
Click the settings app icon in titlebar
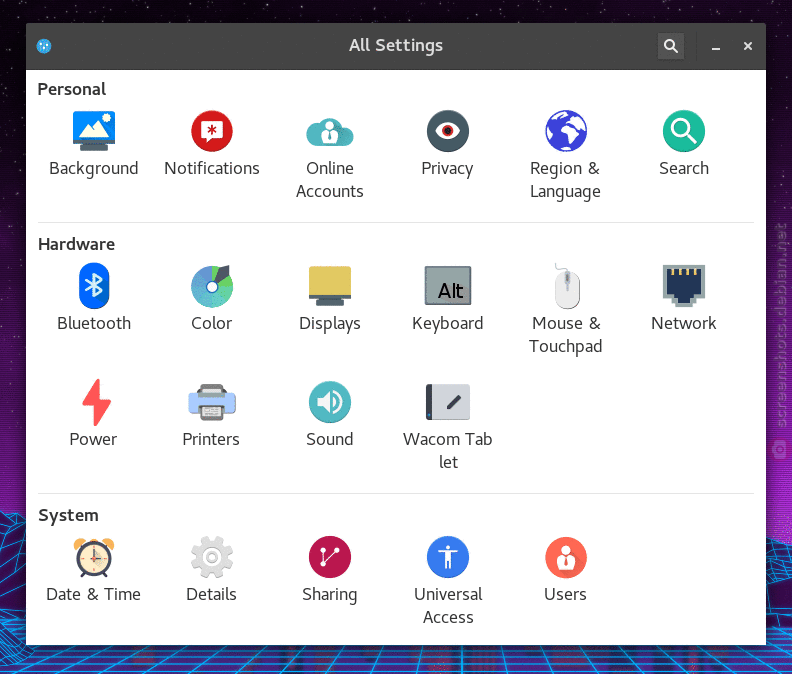pyautogui.click(x=44, y=46)
